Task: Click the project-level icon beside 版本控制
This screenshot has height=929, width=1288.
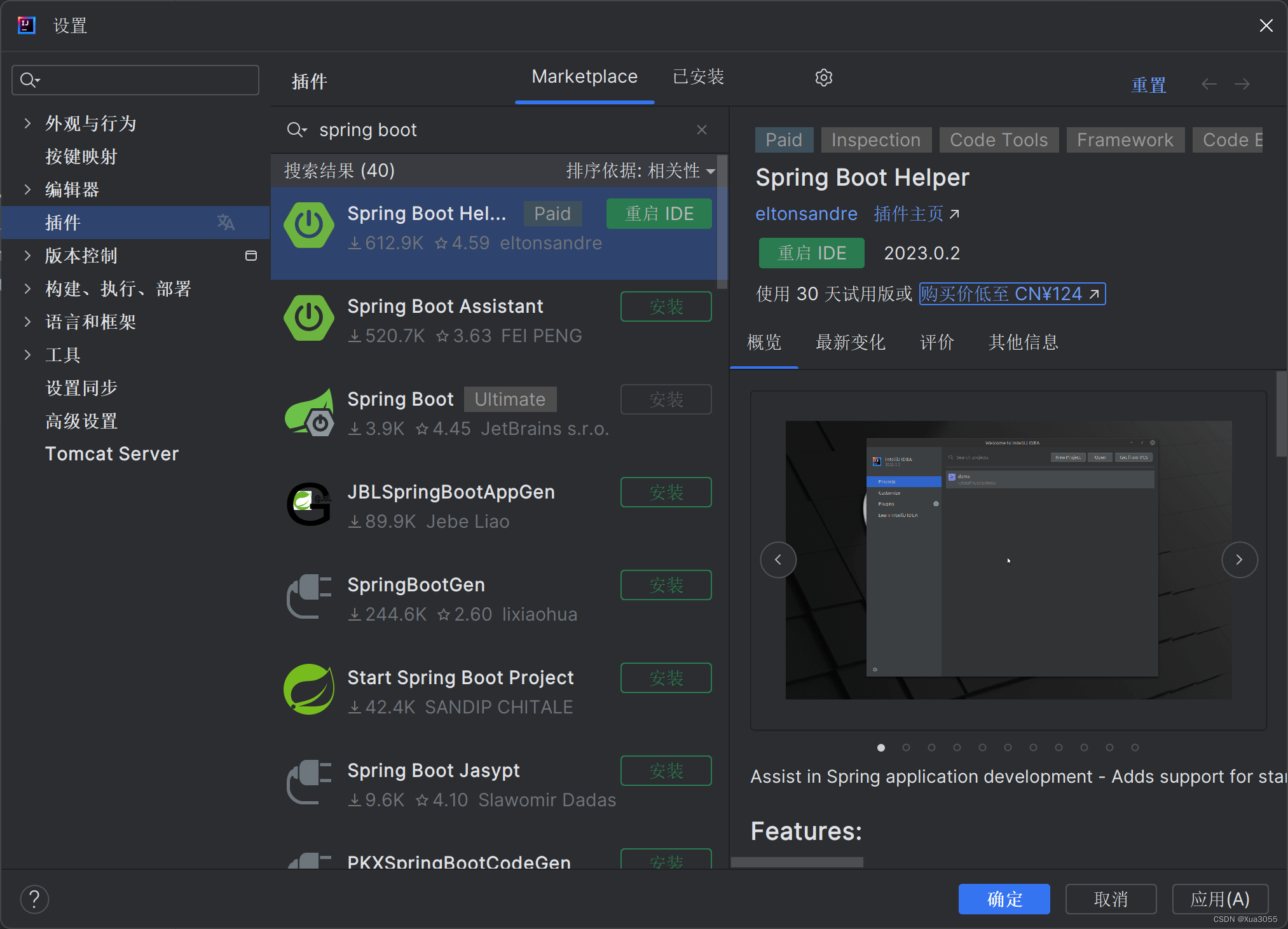Action: pos(251,256)
